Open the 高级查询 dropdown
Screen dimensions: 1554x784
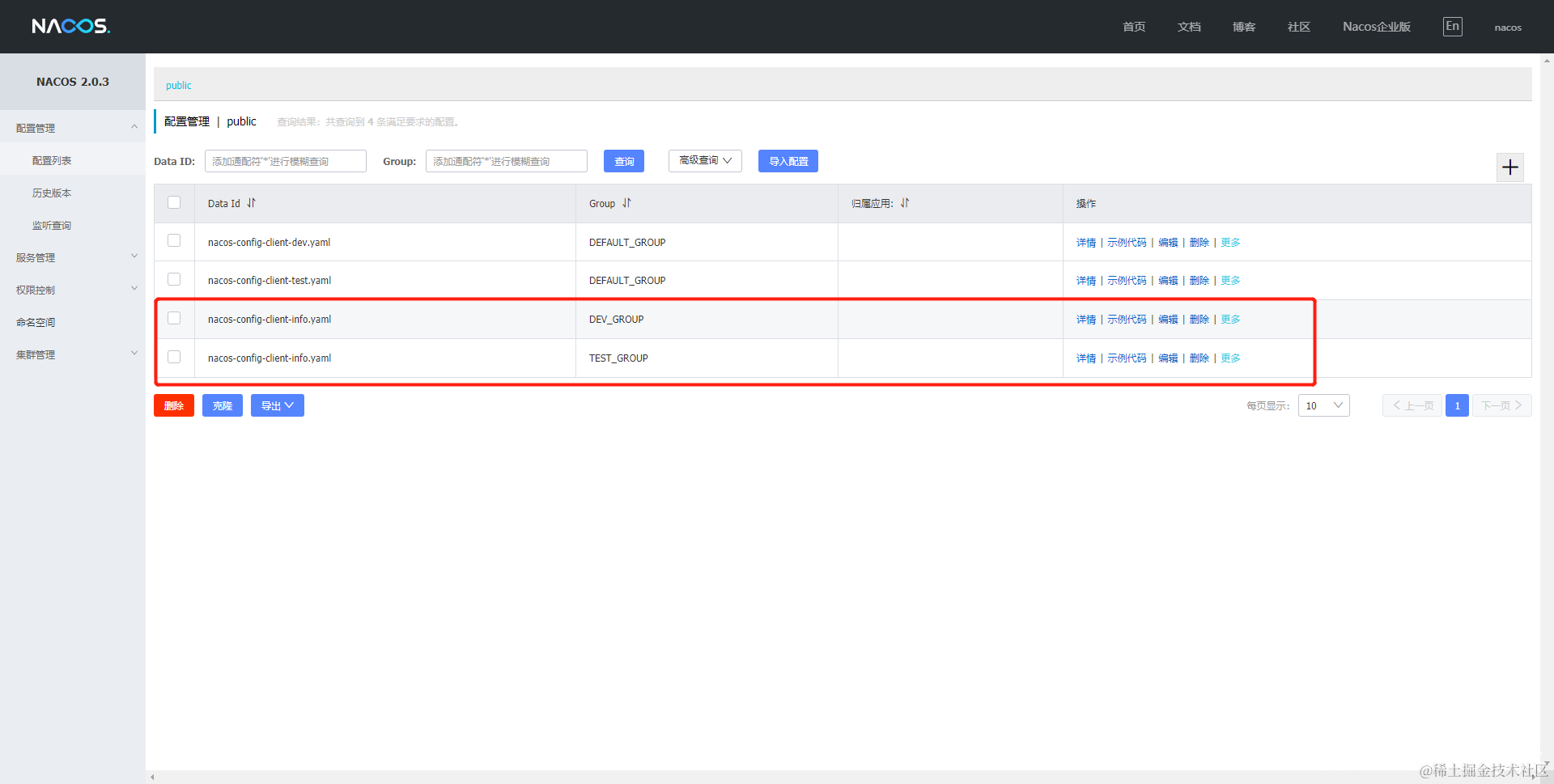[x=705, y=161]
